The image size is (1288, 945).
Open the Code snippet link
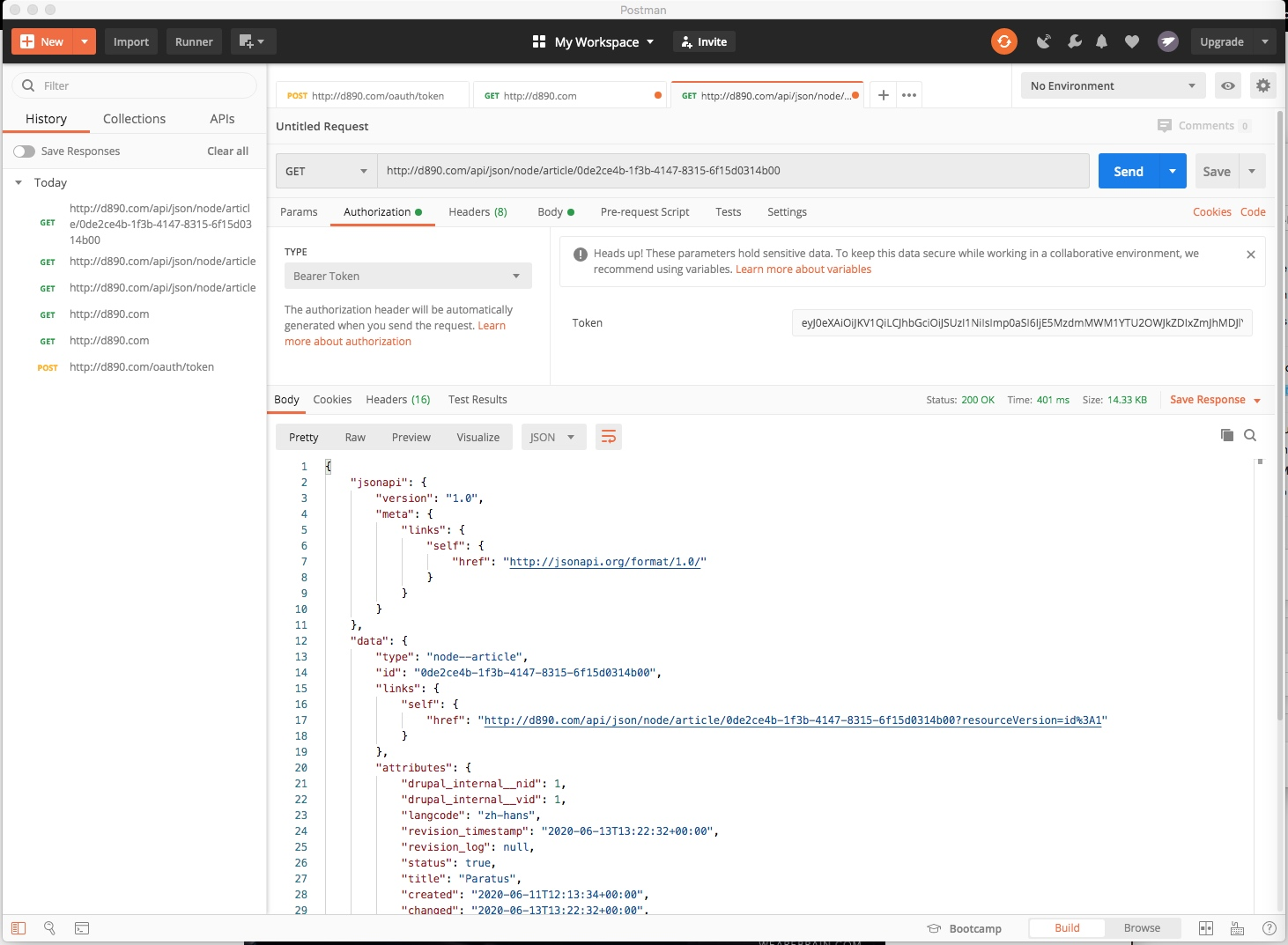1253,212
